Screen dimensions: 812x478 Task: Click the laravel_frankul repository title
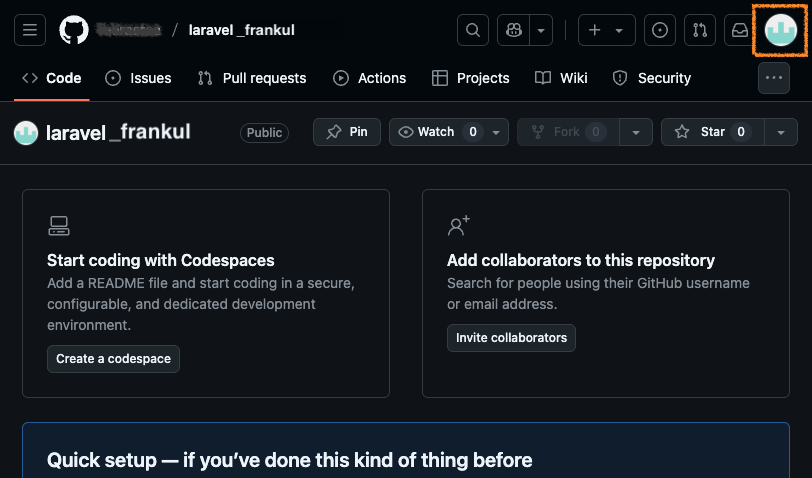pyautogui.click(x=118, y=133)
